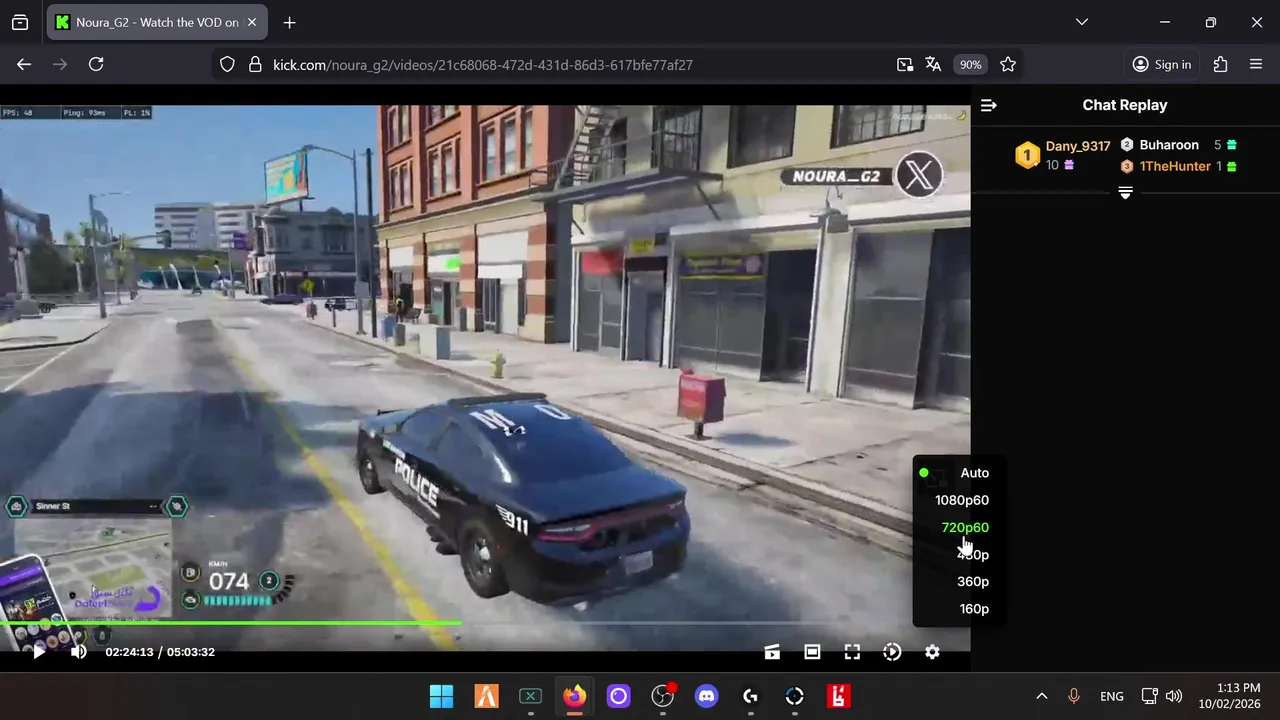This screenshot has height=720, width=1280.
Task: Expand the list all tabs dropdown
Action: [x=1081, y=22]
